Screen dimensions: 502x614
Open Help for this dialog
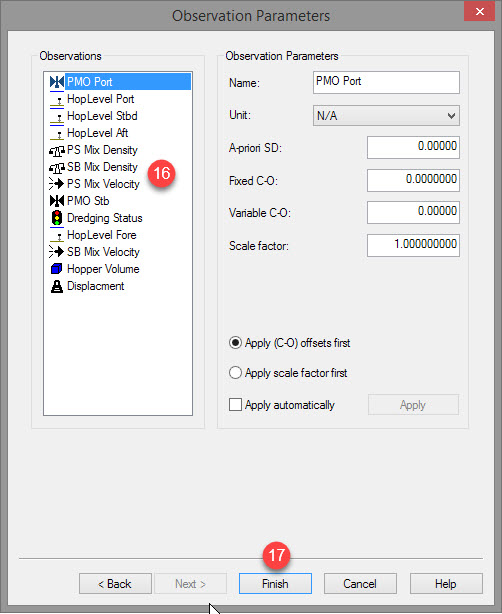(446, 584)
